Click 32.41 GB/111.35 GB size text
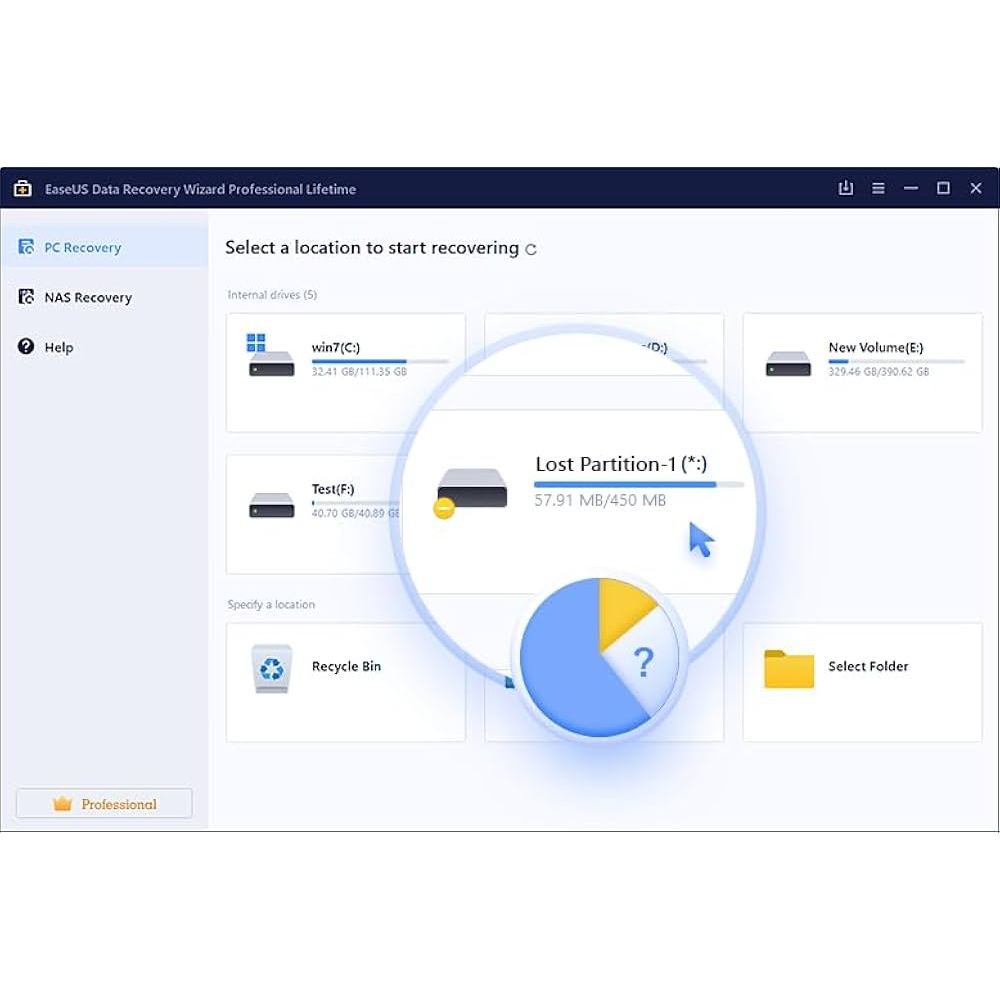The height and width of the screenshot is (1000, 1000). (359, 372)
